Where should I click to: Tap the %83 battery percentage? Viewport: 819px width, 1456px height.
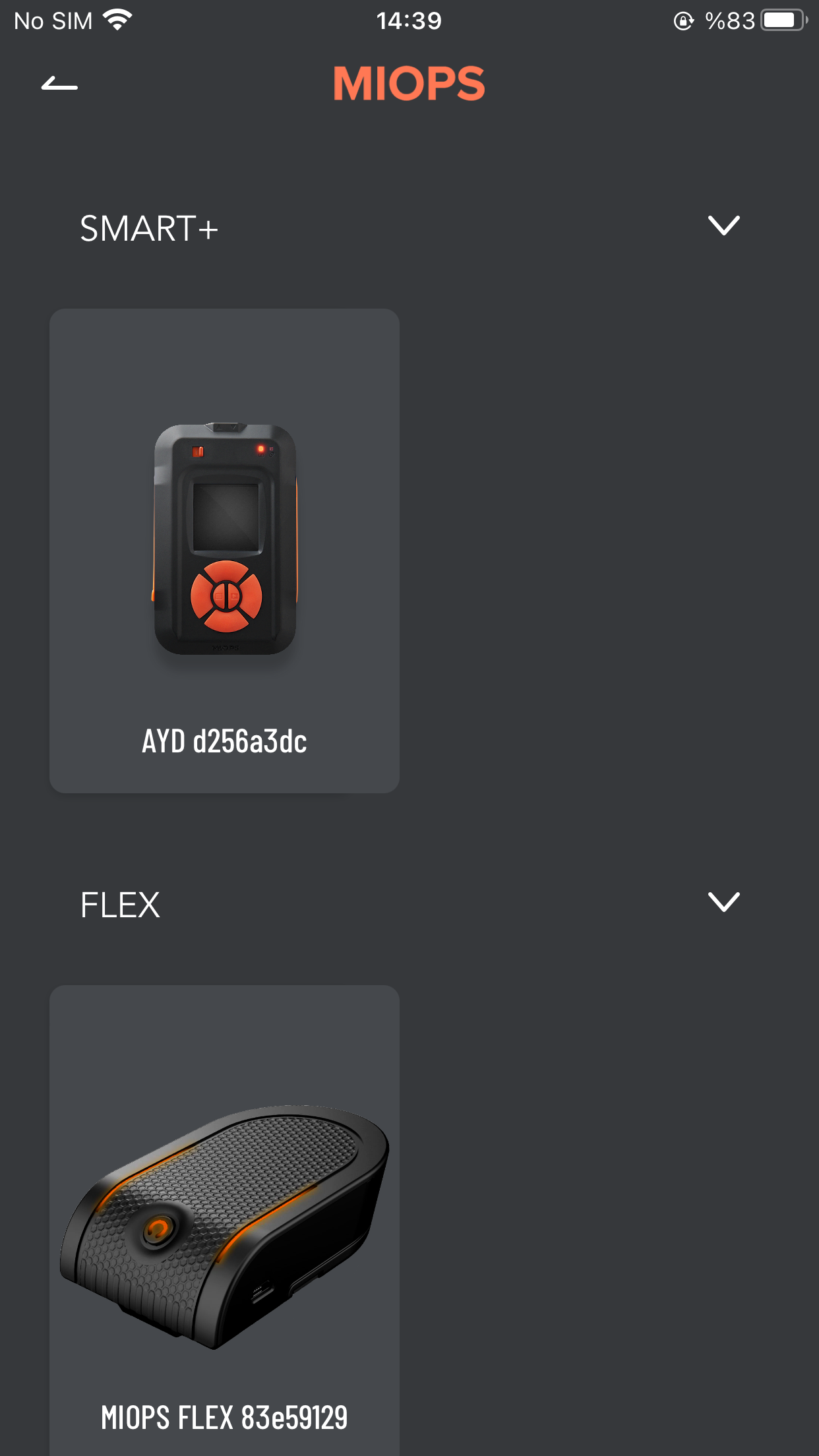729,20
